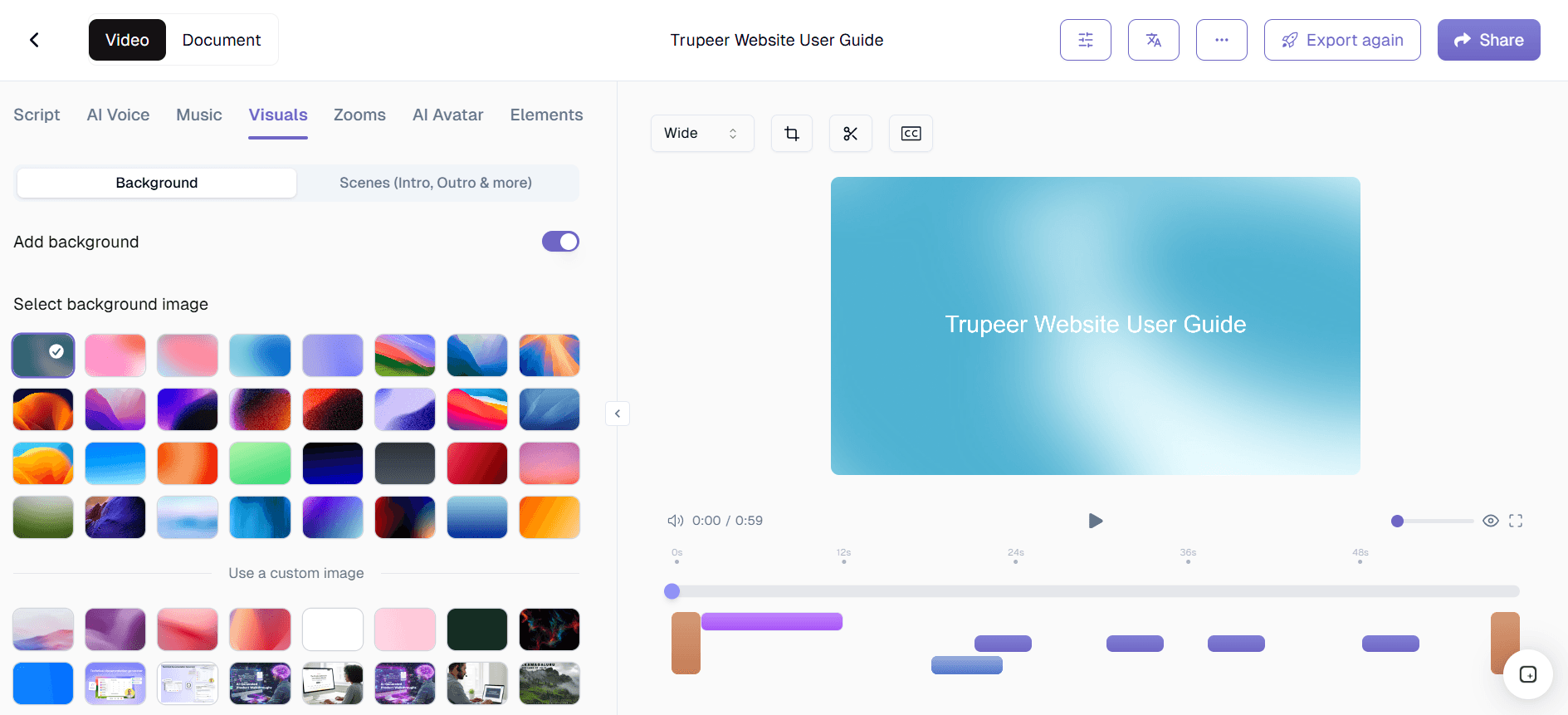Select the scissors trim tool
The width and height of the screenshot is (1568, 715).
[x=851, y=134]
